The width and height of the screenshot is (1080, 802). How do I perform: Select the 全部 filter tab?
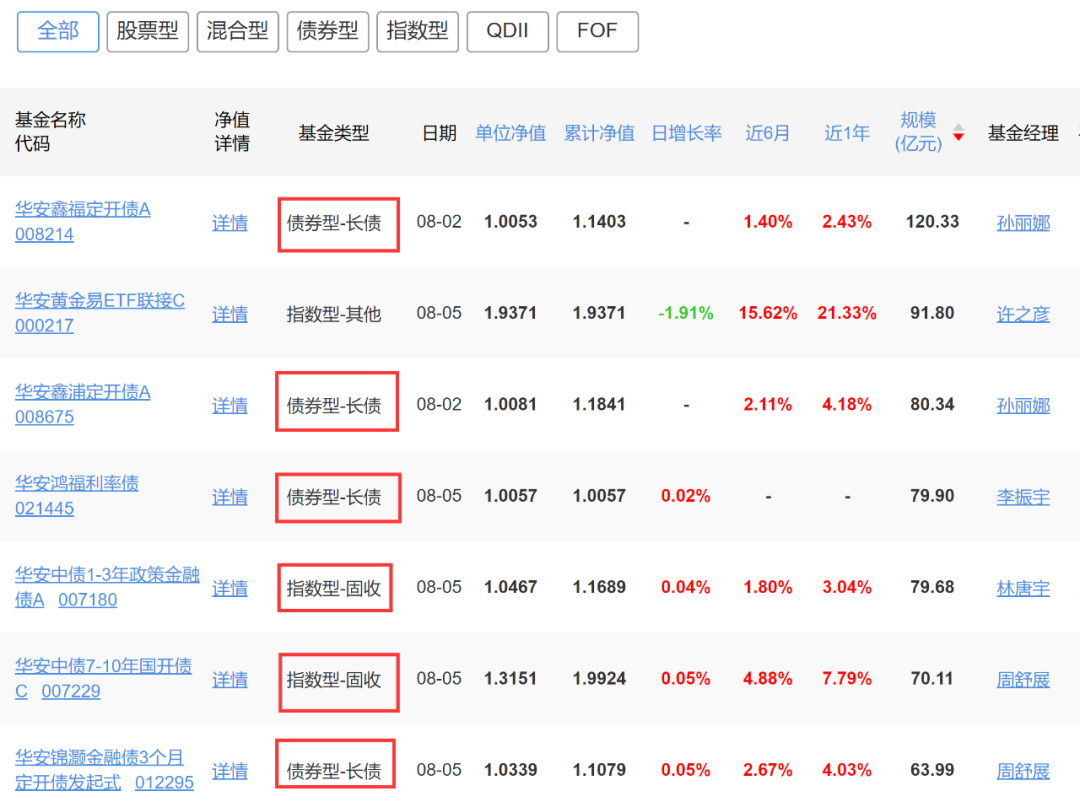pos(58,31)
